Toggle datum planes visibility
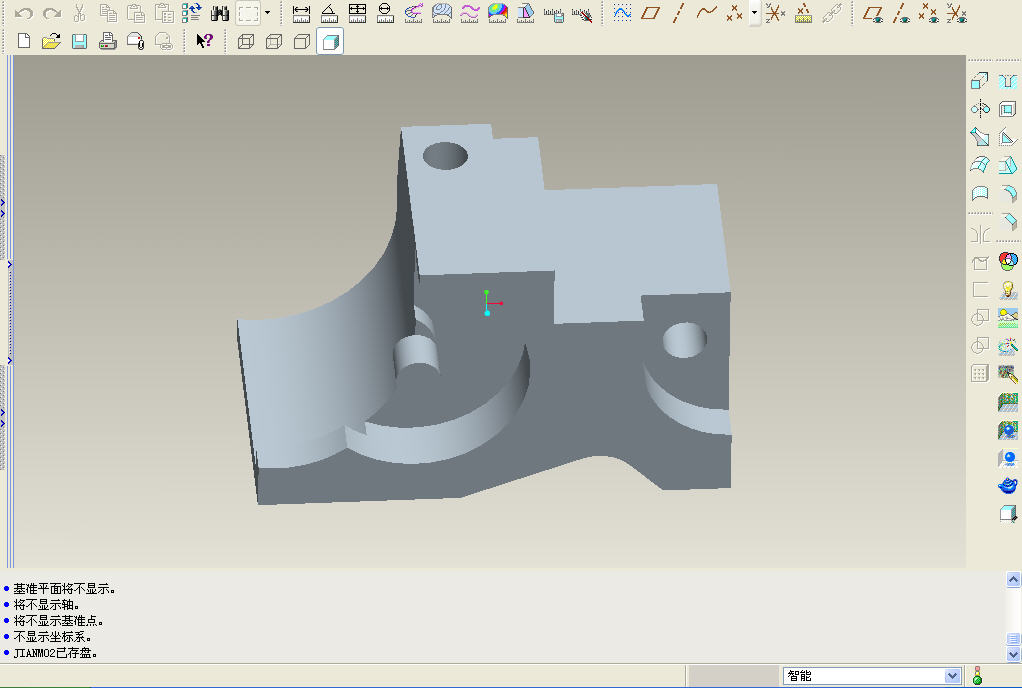Screen dimensions: 1022x688 [x=873, y=13]
